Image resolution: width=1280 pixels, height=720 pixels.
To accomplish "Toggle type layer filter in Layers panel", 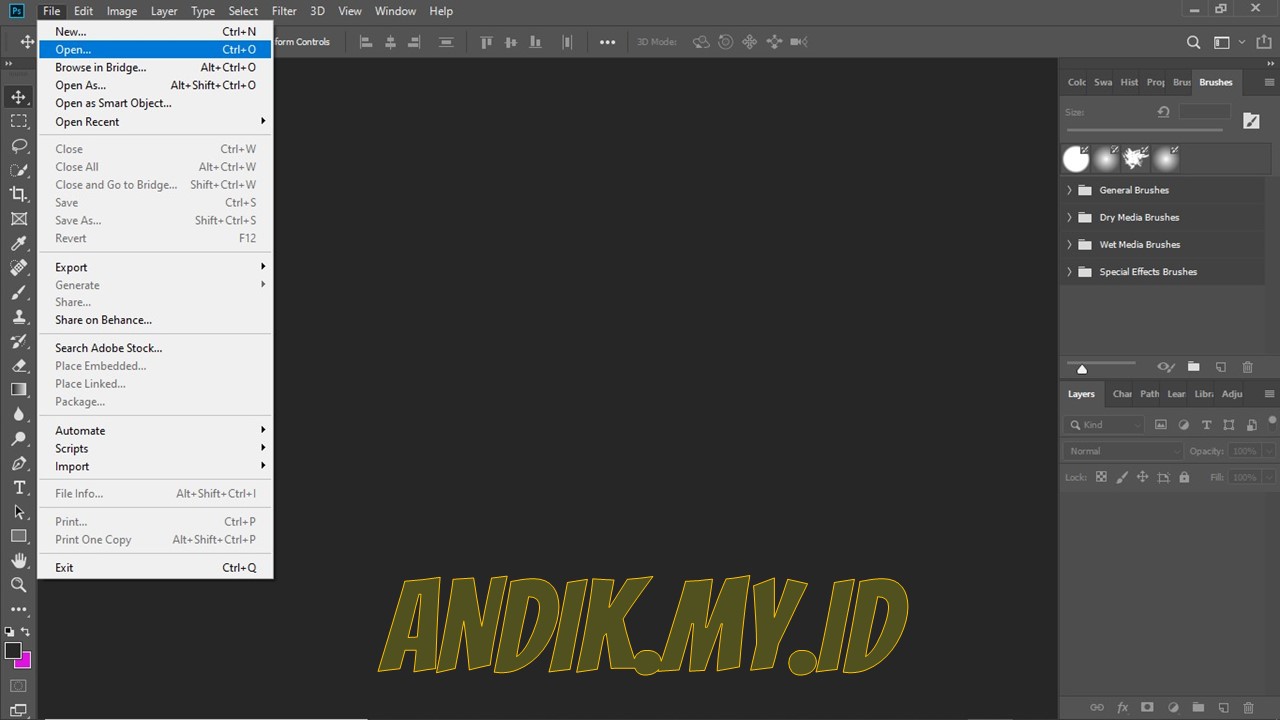I will (1206, 425).
